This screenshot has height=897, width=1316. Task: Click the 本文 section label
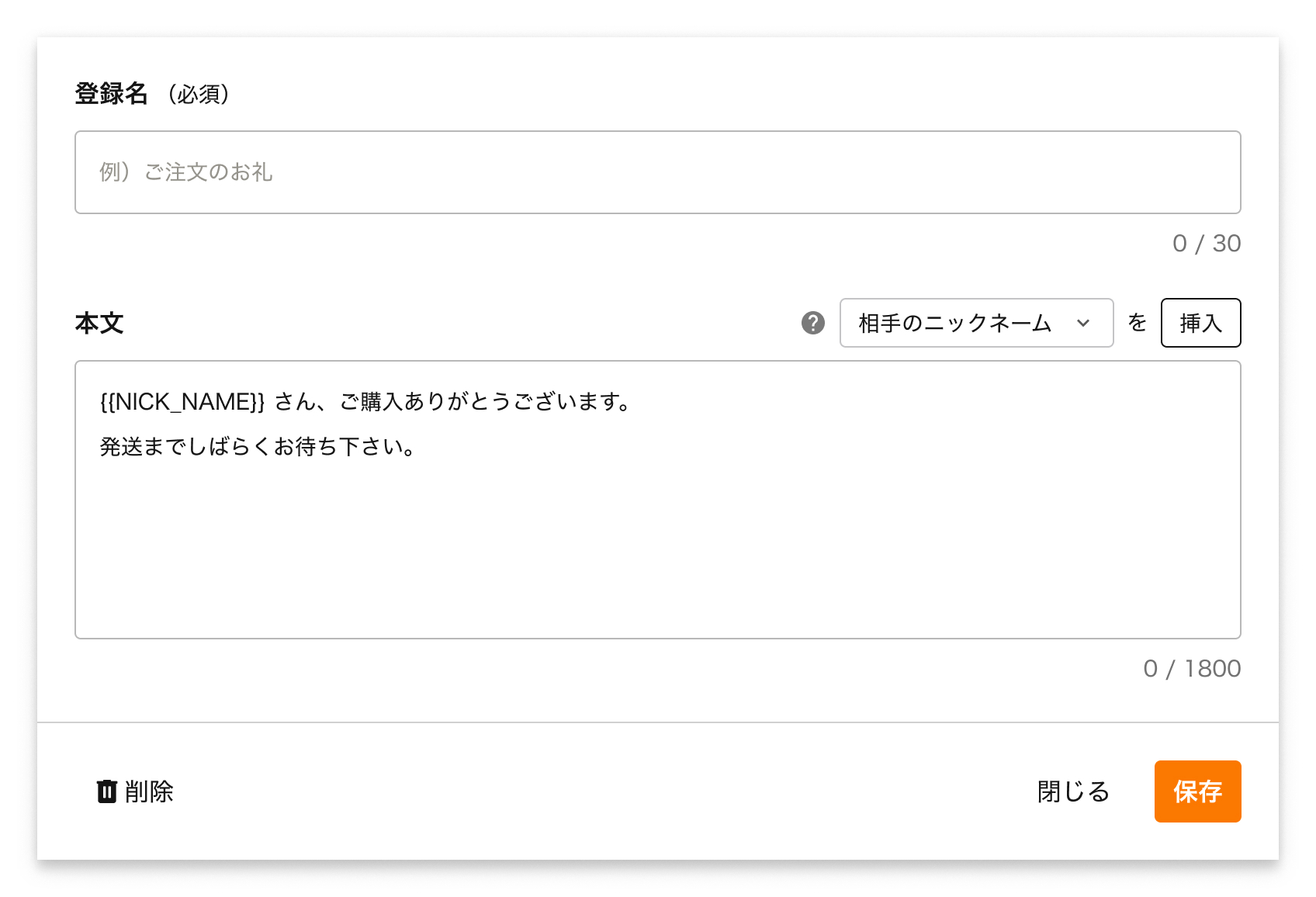tap(99, 323)
